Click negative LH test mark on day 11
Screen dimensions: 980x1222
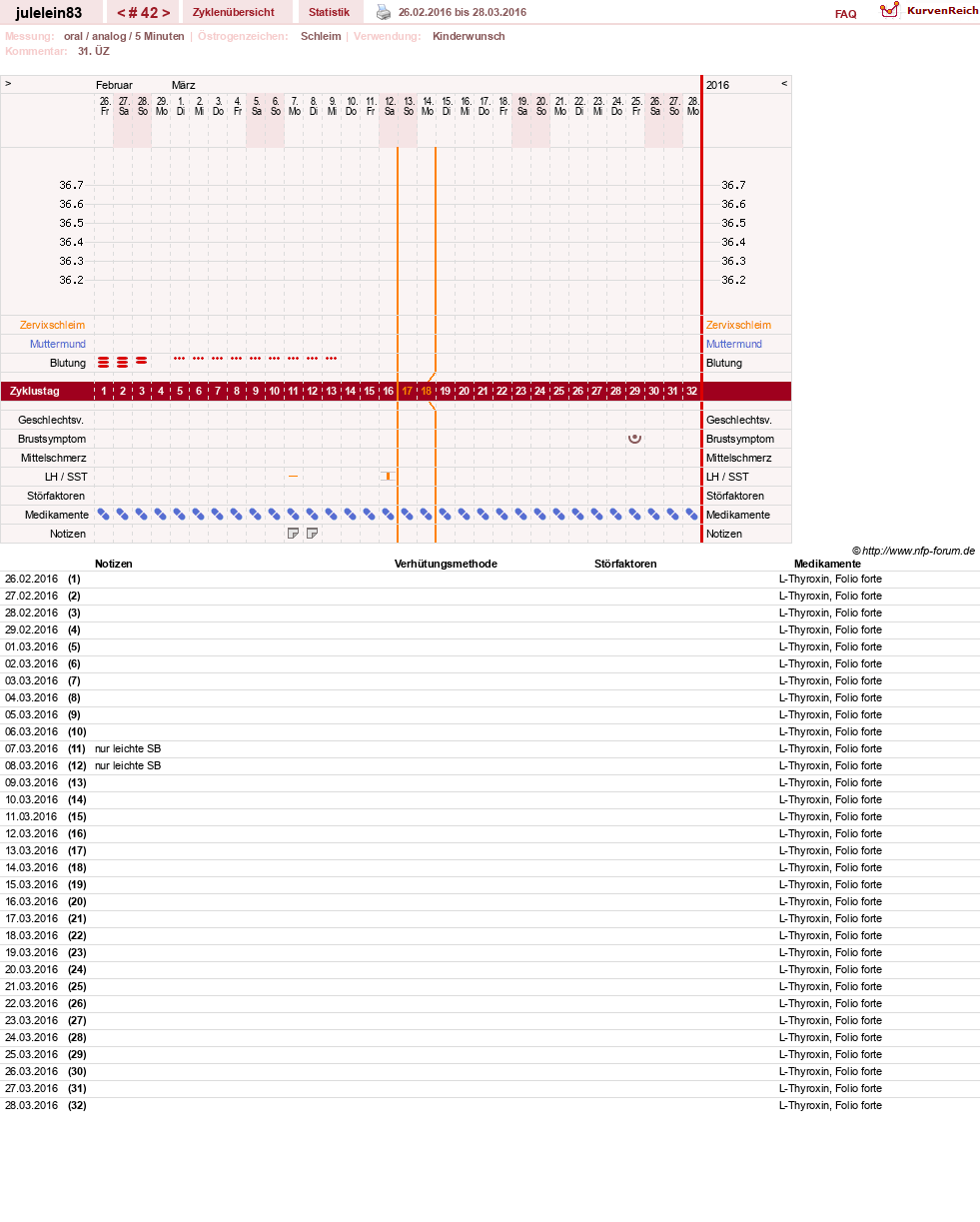(x=294, y=477)
